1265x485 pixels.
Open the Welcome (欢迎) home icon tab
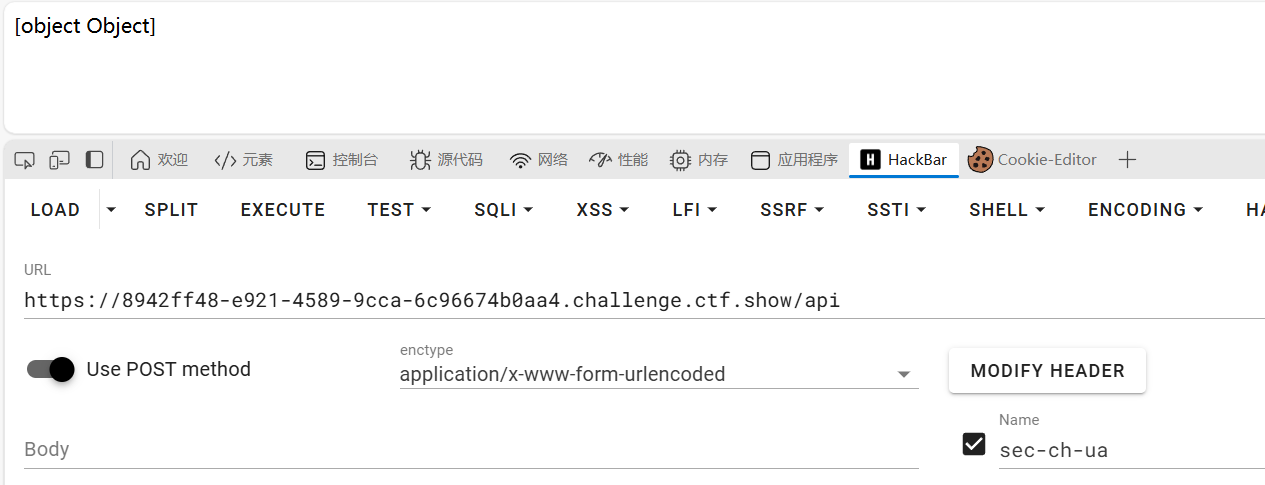159,160
